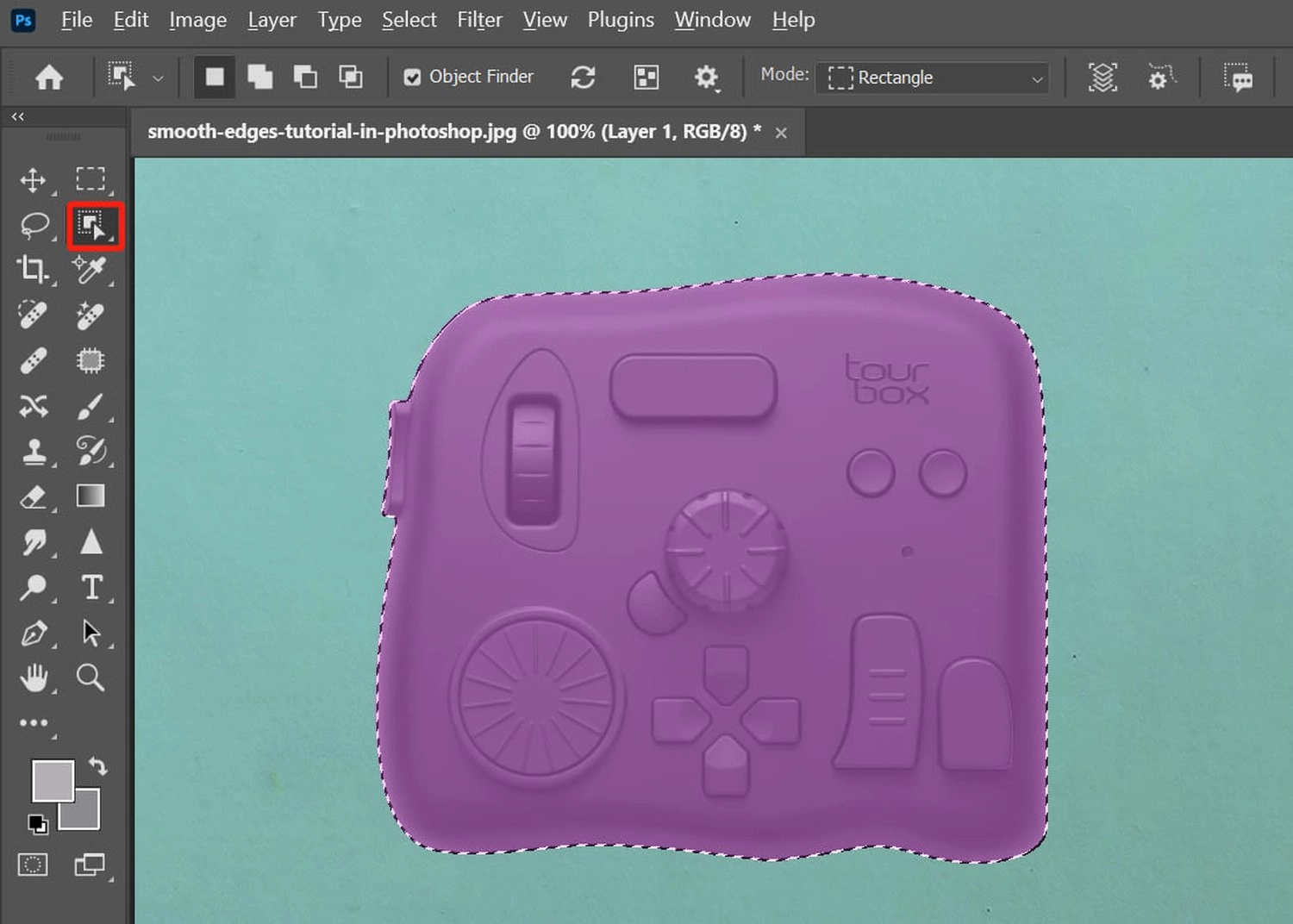The width and height of the screenshot is (1293, 924).
Task: Select the Pen tool
Action: (34, 633)
